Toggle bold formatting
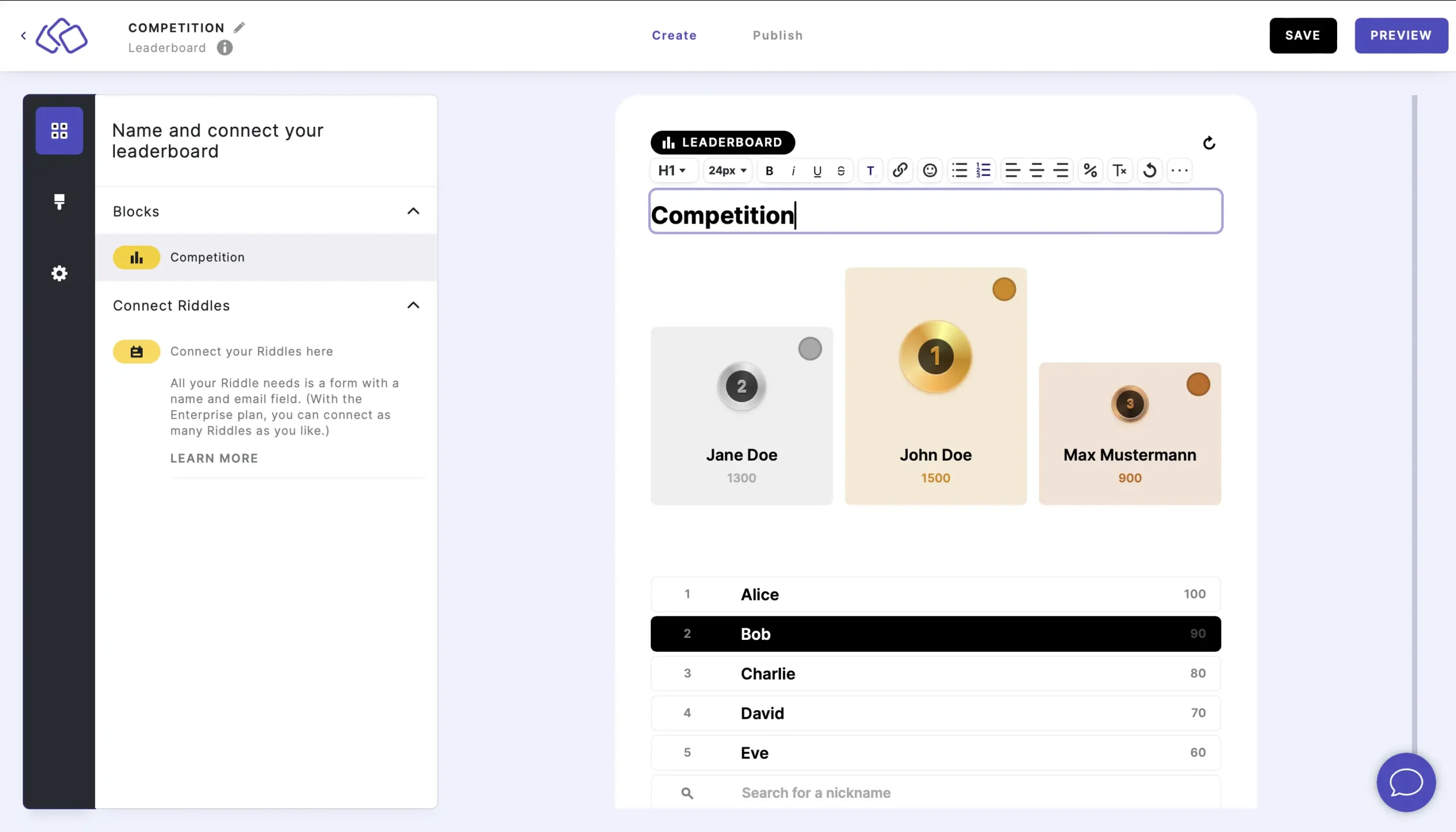1456x832 pixels. tap(769, 171)
